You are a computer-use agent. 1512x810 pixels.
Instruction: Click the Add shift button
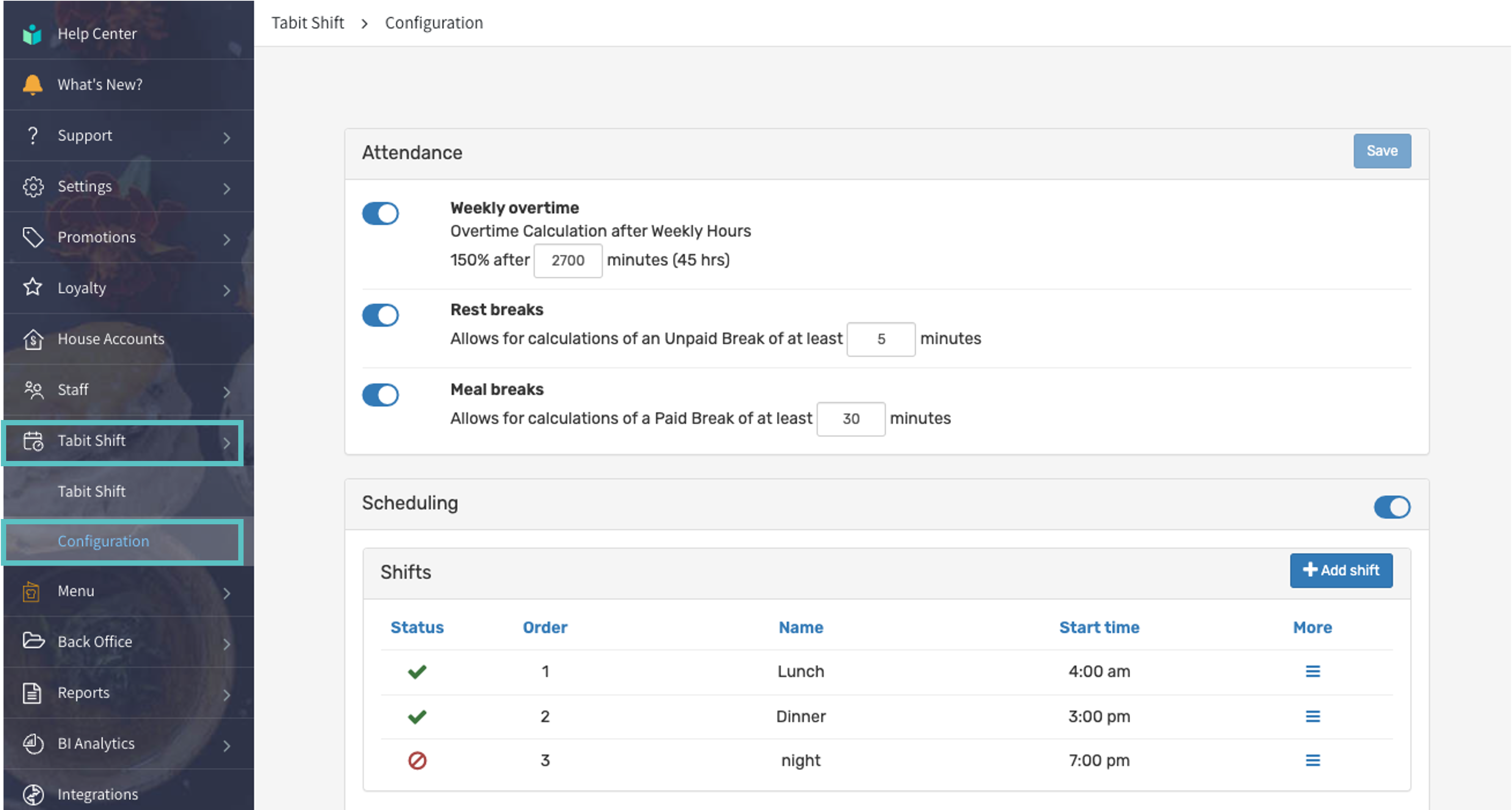(1341, 570)
